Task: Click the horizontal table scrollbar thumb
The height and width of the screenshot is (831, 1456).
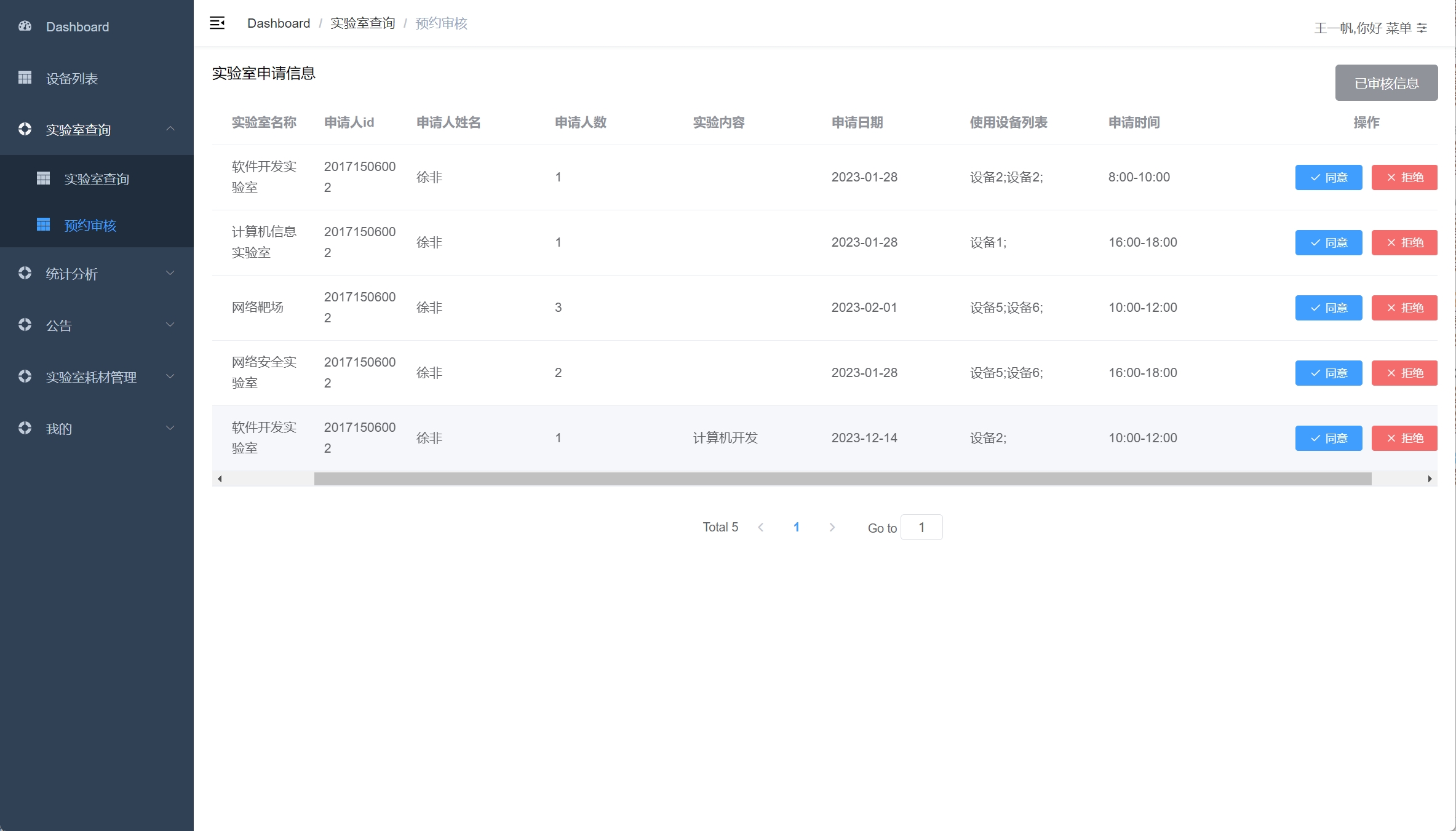Action: click(842, 479)
